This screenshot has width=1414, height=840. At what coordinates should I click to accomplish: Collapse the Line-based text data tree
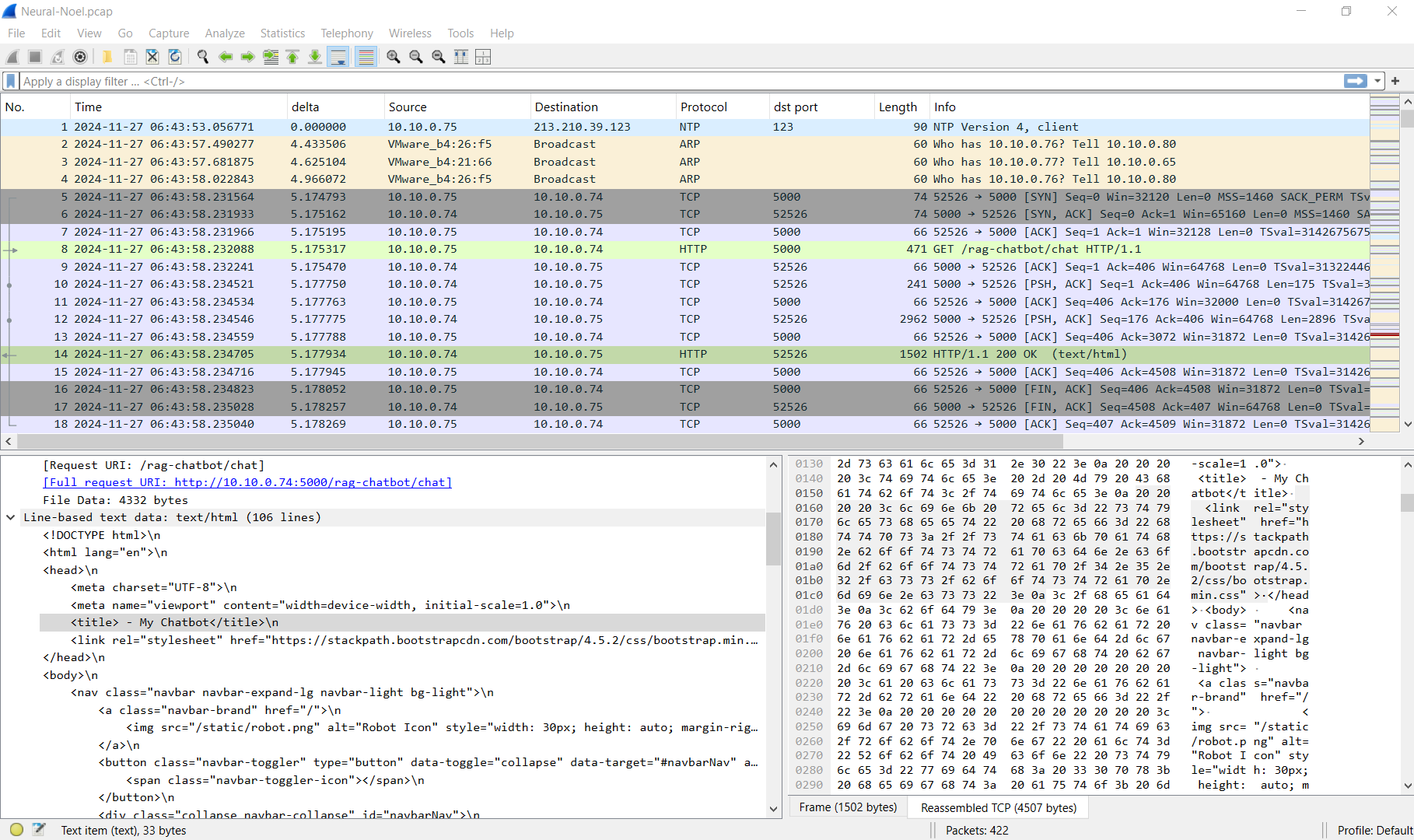point(11,517)
